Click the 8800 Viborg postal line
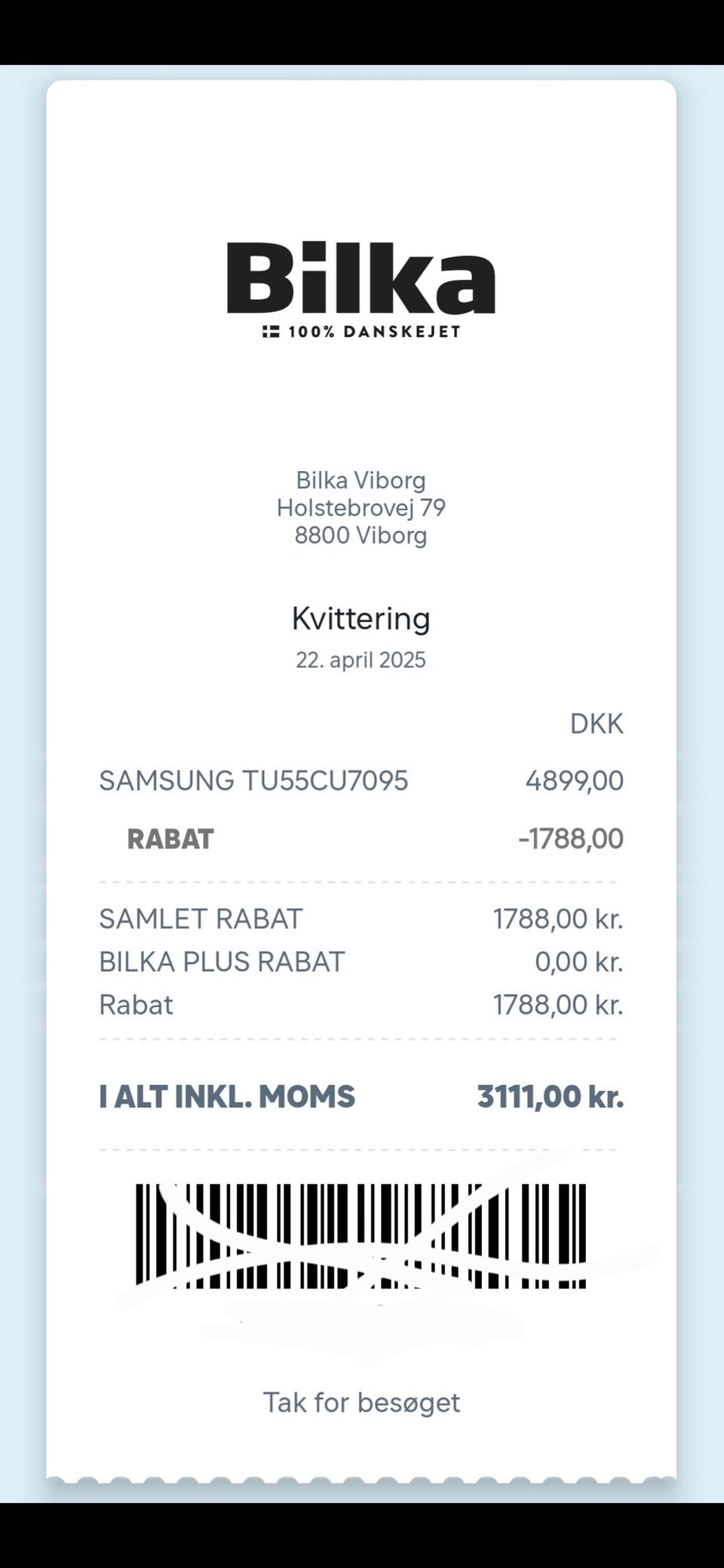Image resolution: width=724 pixels, height=1568 pixels. [x=360, y=535]
